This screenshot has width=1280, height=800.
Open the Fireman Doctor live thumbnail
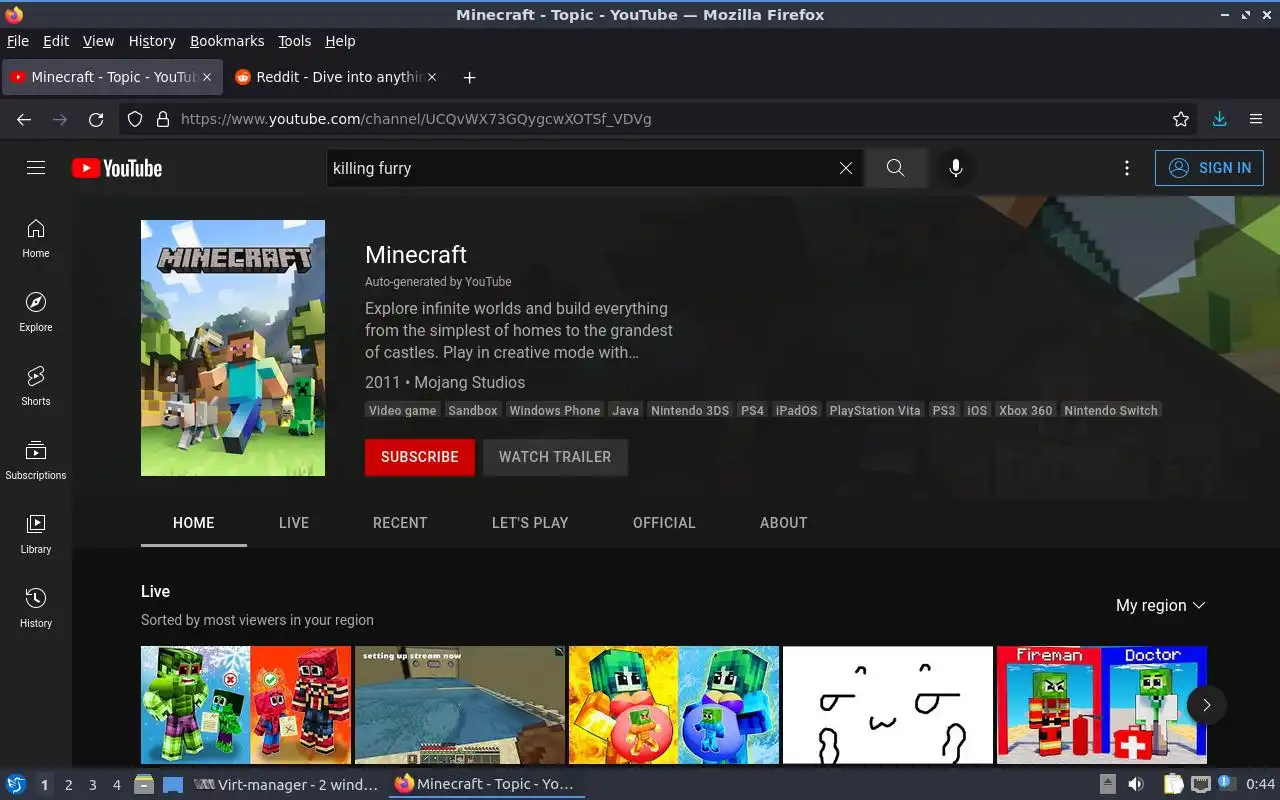1102,705
